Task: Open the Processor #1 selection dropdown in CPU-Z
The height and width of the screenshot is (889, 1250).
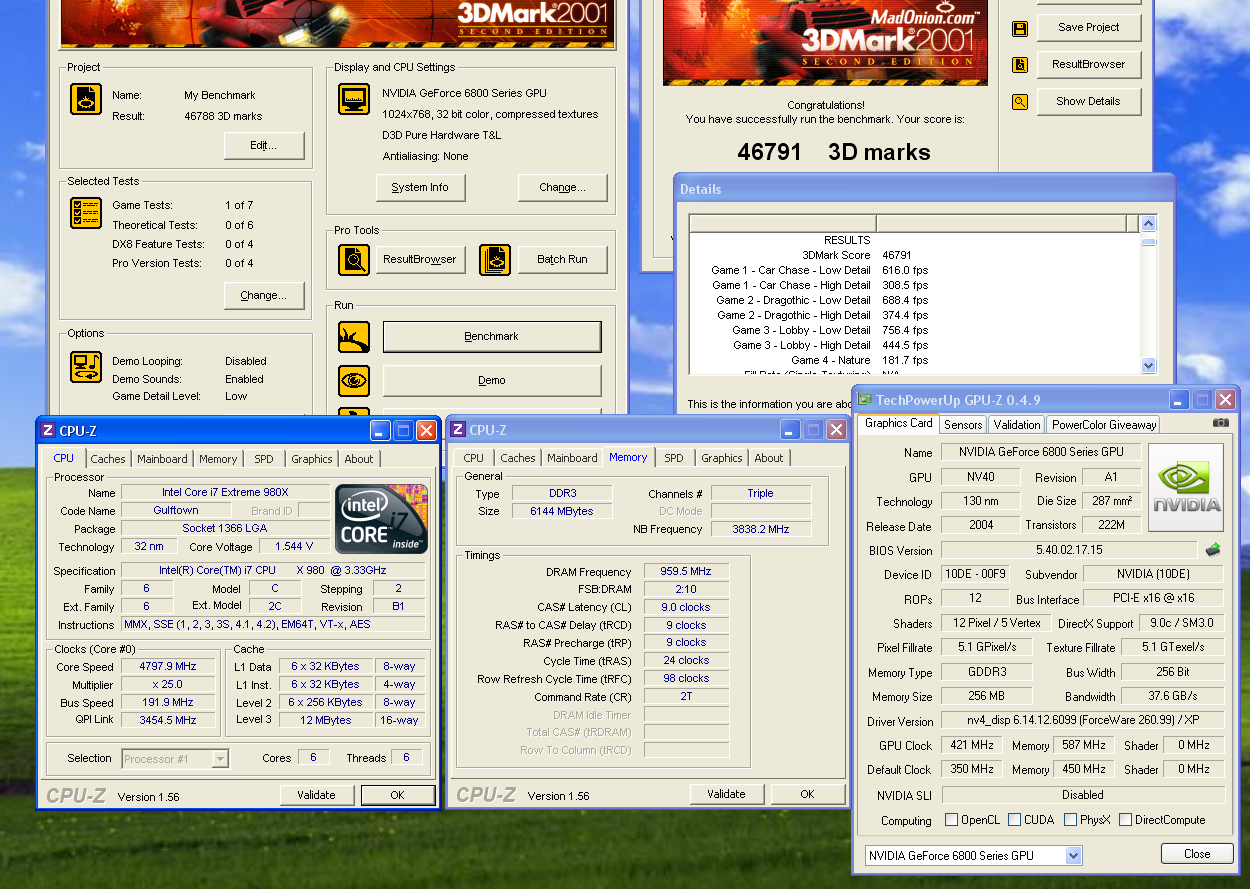Action: (220, 759)
